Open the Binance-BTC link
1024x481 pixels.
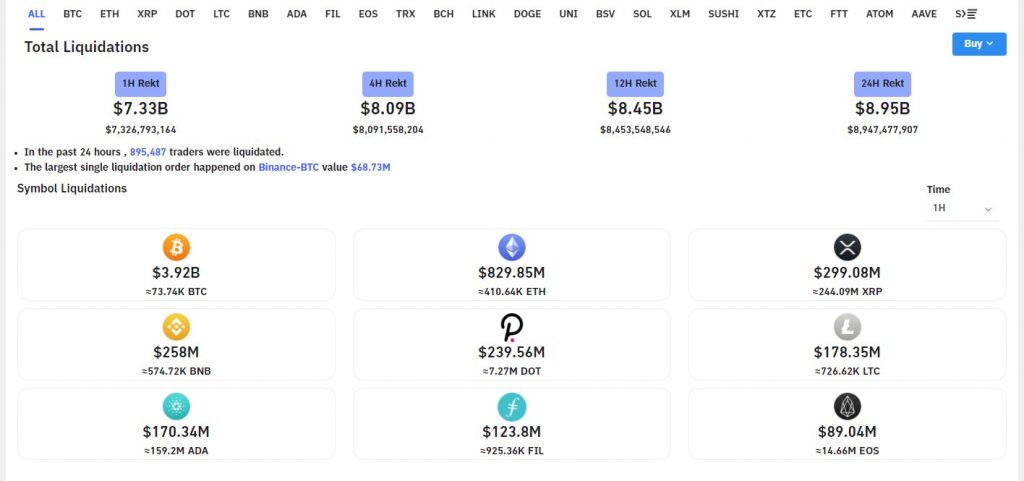click(289, 167)
